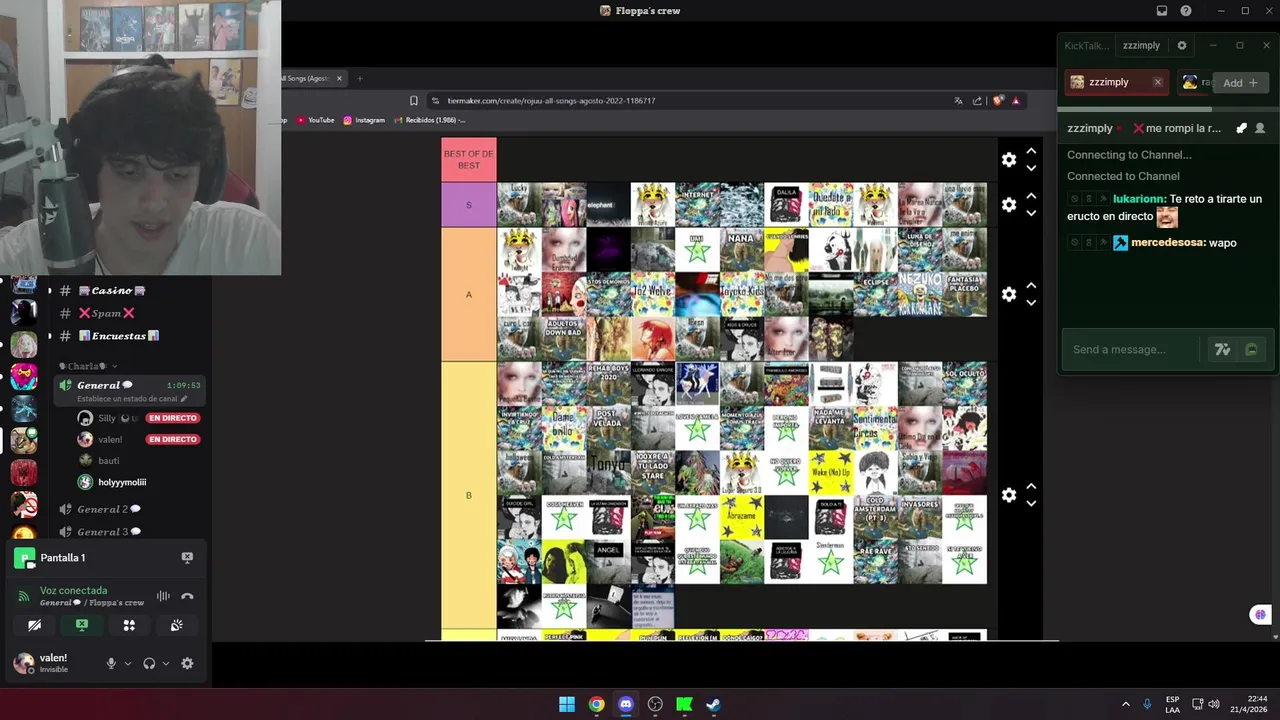Click username lukarionn in chat
1280x720 pixels.
(x=1138, y=199)
